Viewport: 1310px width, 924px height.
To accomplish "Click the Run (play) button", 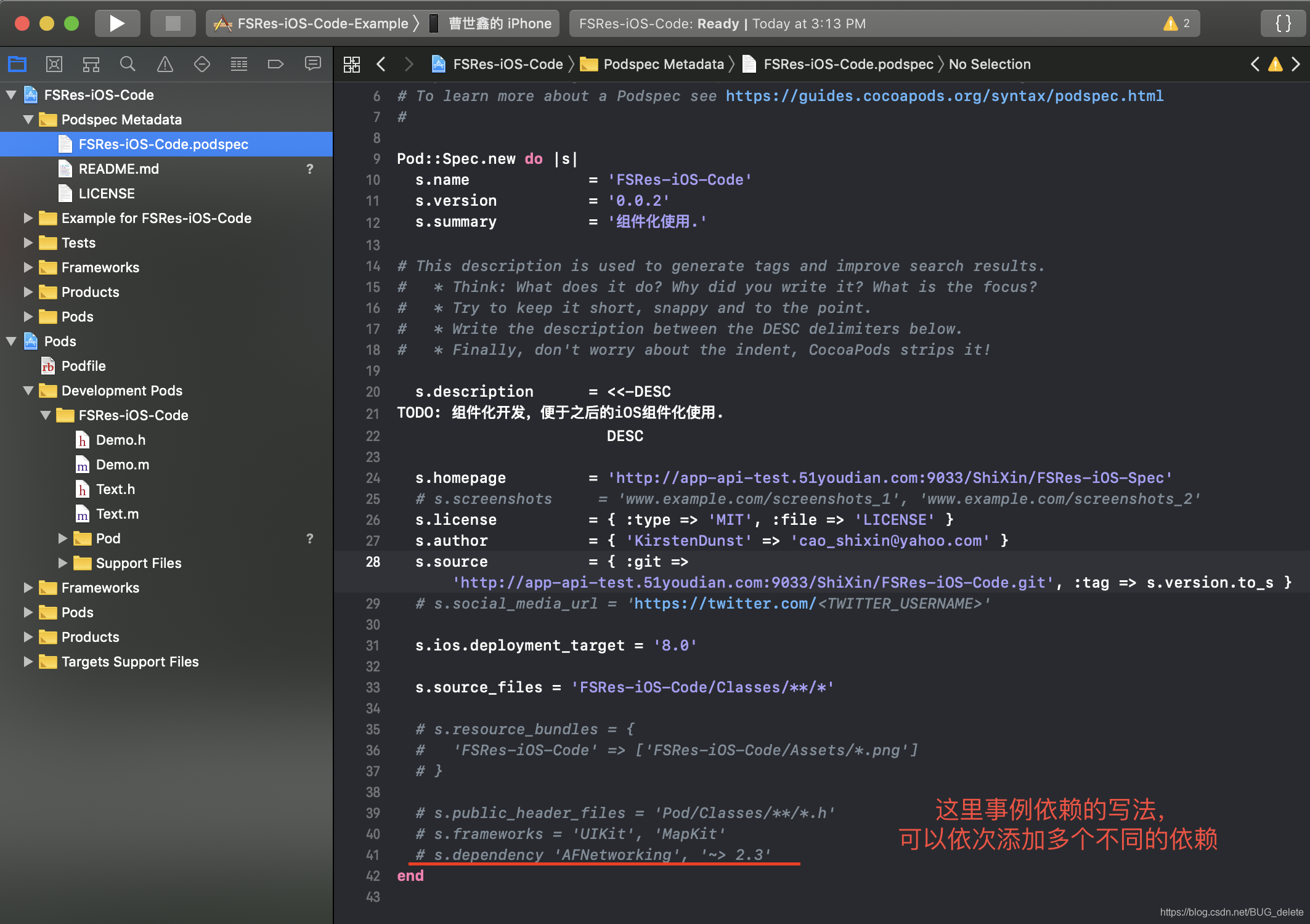I will [117, 23].
